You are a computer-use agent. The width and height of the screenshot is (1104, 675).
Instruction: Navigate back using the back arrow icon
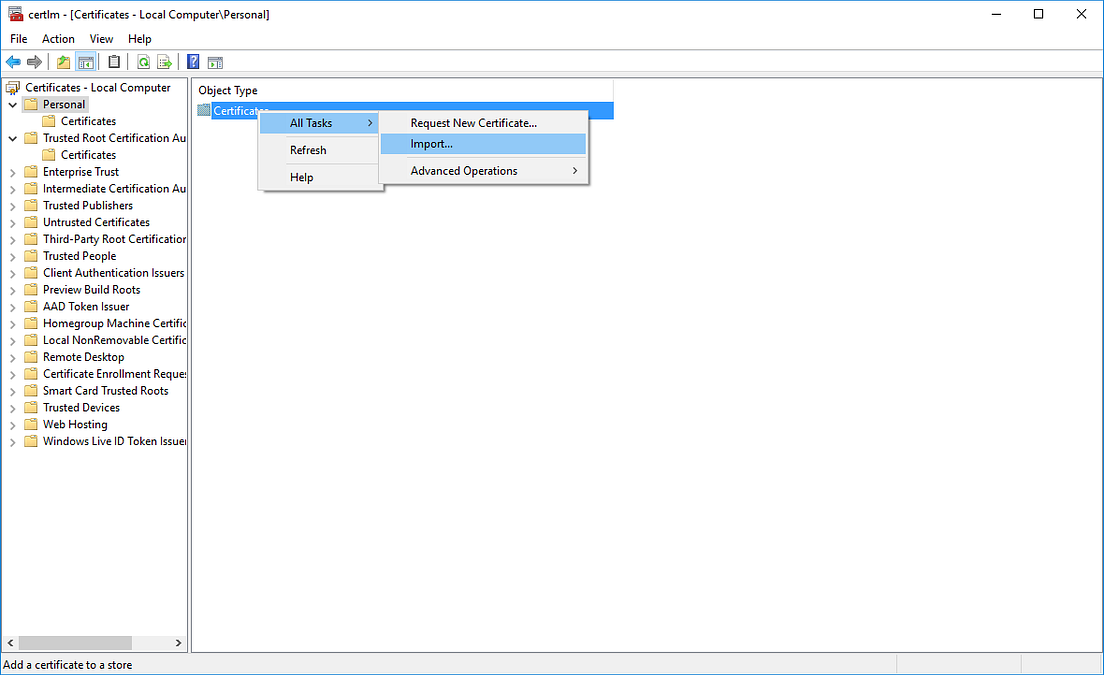[13, 61]
